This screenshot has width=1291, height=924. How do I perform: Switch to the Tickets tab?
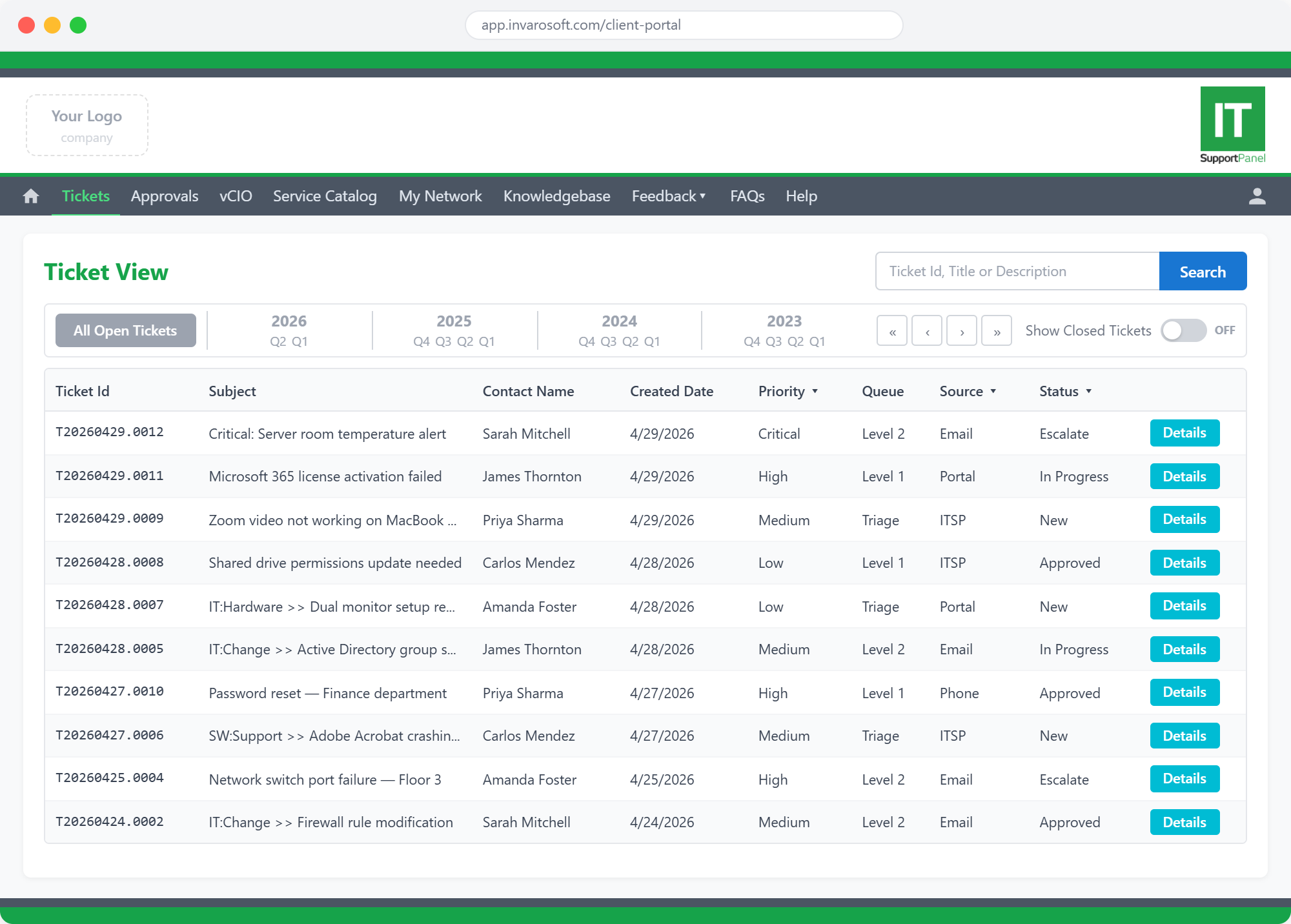[x=86, y=196]
